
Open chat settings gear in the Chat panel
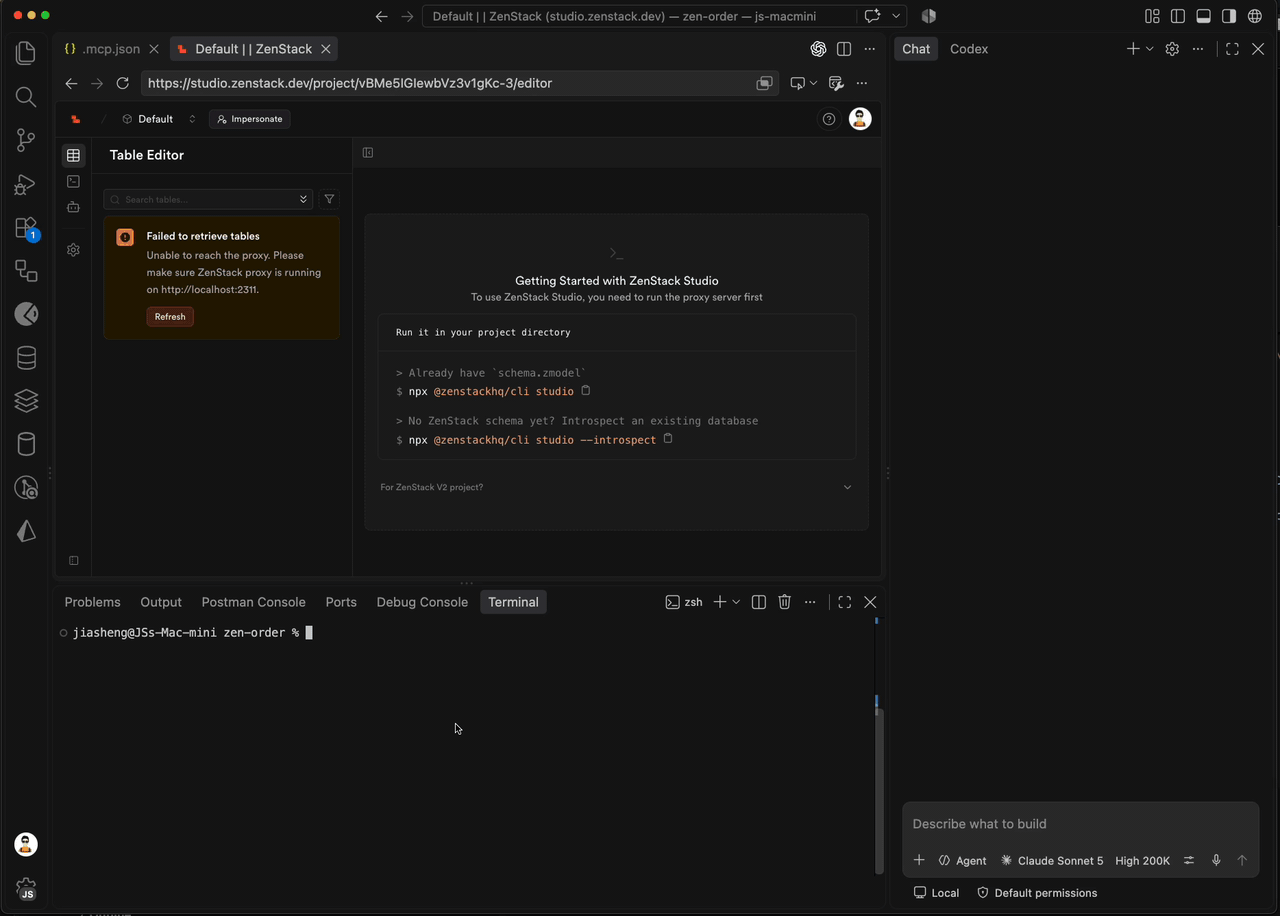tap(1172, 49)
